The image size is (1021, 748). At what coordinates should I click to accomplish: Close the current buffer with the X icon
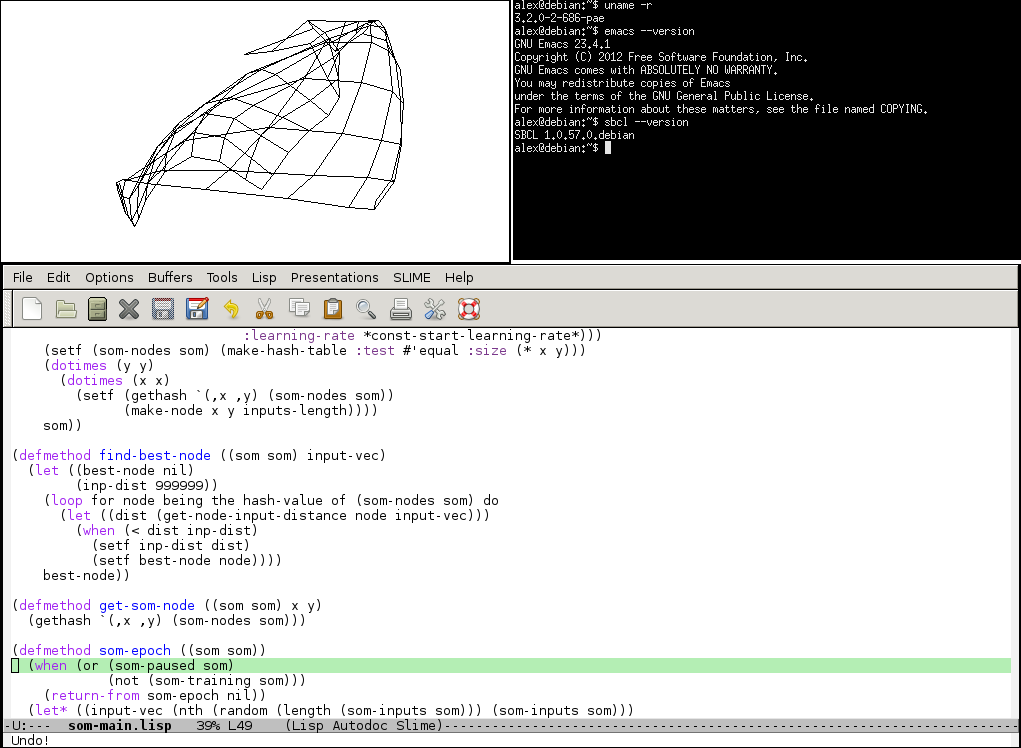click(129, 309)
